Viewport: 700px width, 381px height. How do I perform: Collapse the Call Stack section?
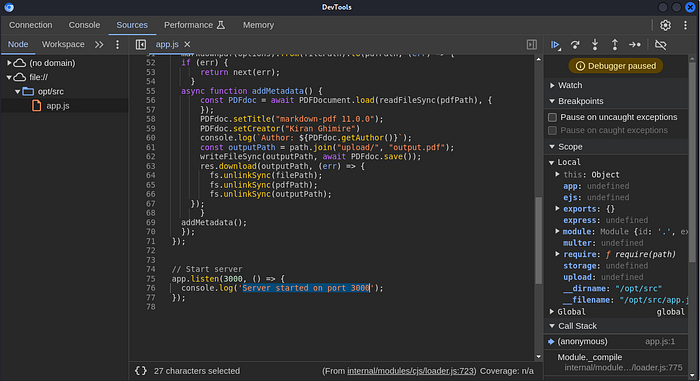[552, 326]
